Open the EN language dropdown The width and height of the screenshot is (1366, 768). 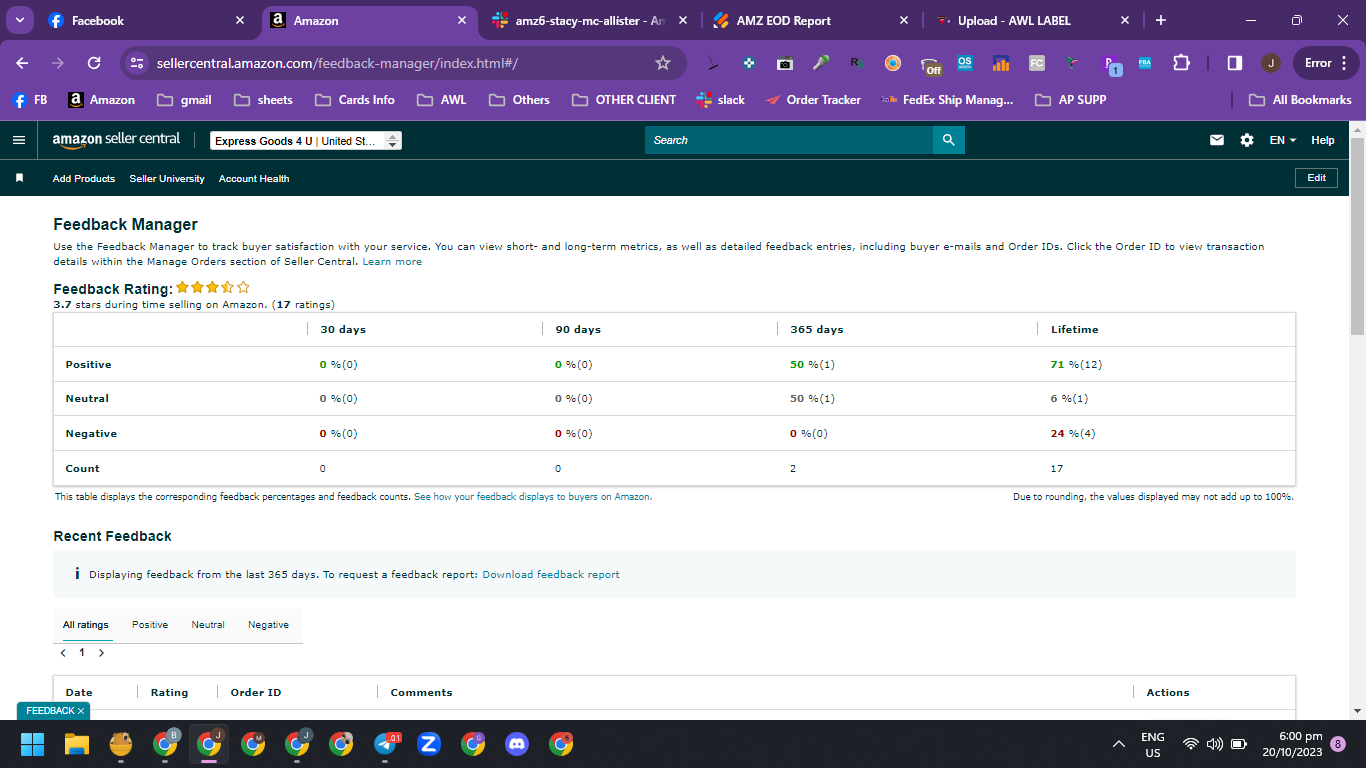pyautogui.click(x=1283, y=140)
